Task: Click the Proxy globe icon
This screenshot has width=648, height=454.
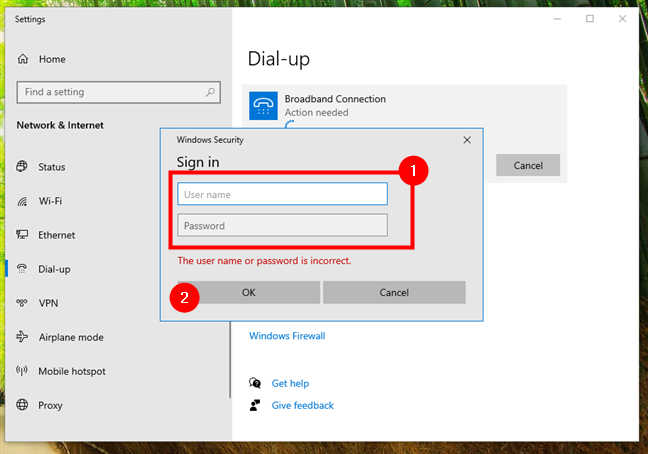Action: tap(22, 404)
